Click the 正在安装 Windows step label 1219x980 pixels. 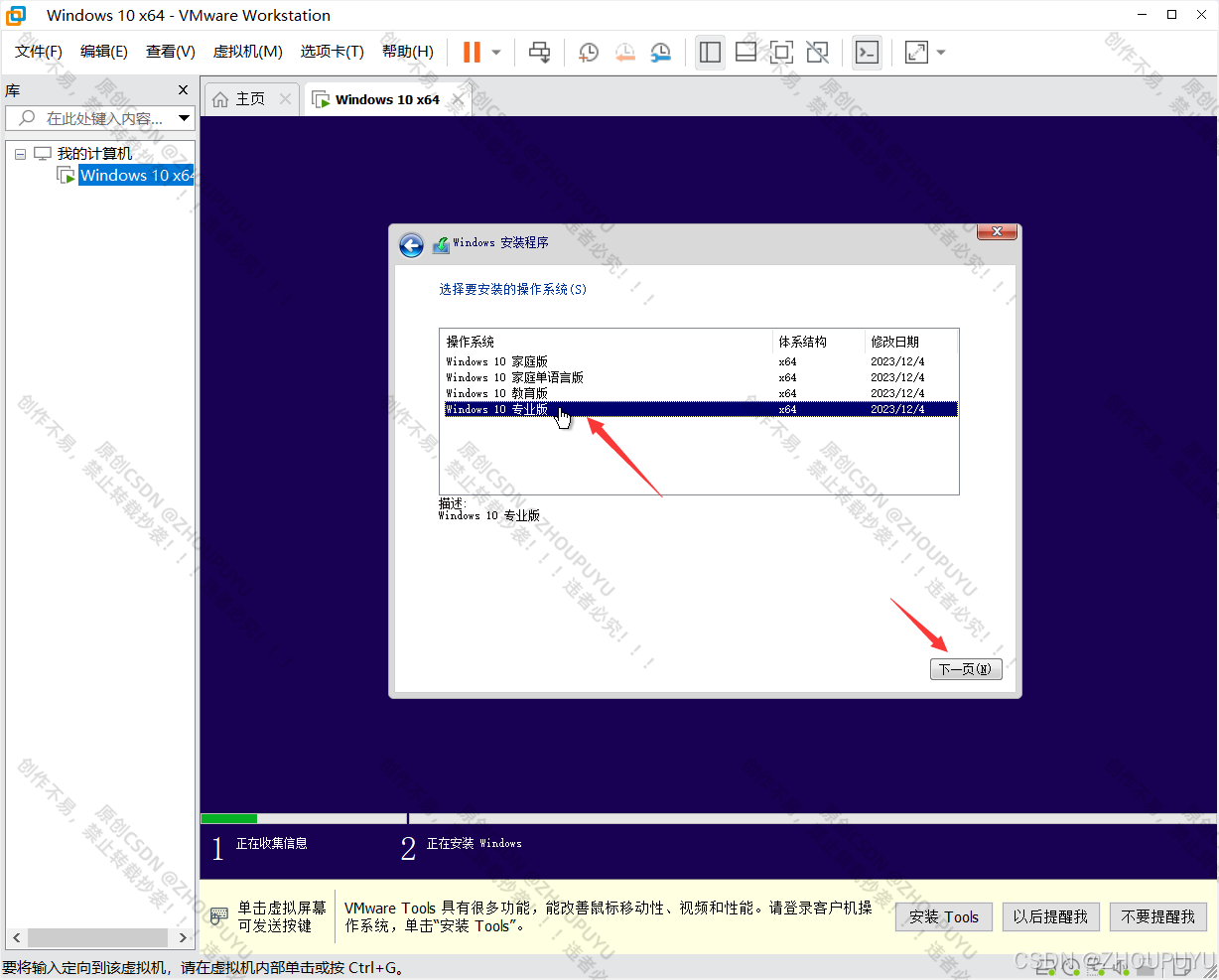474,843
